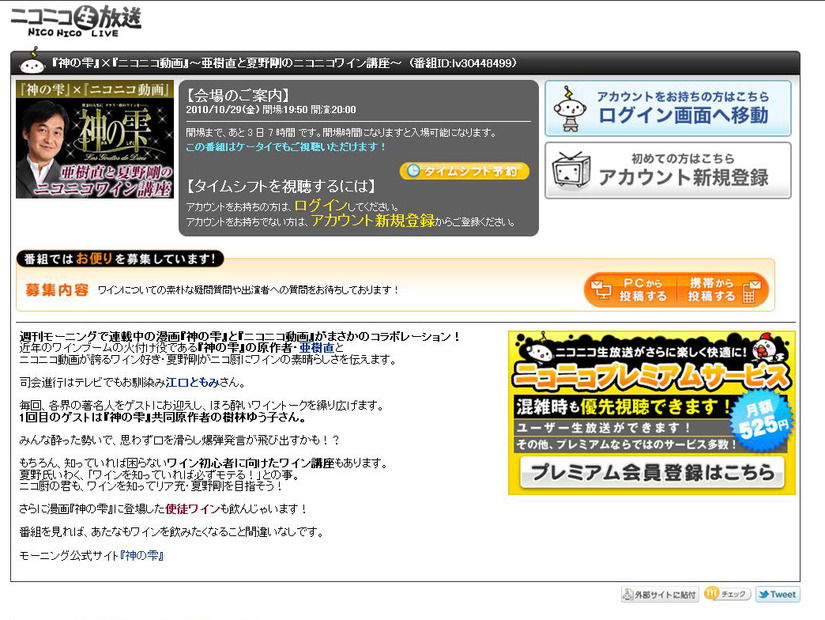The height and width of the screenshot is (620, 825).
Task: Click the 混雑時も優先視聴できます text
Action: [623, 406]
